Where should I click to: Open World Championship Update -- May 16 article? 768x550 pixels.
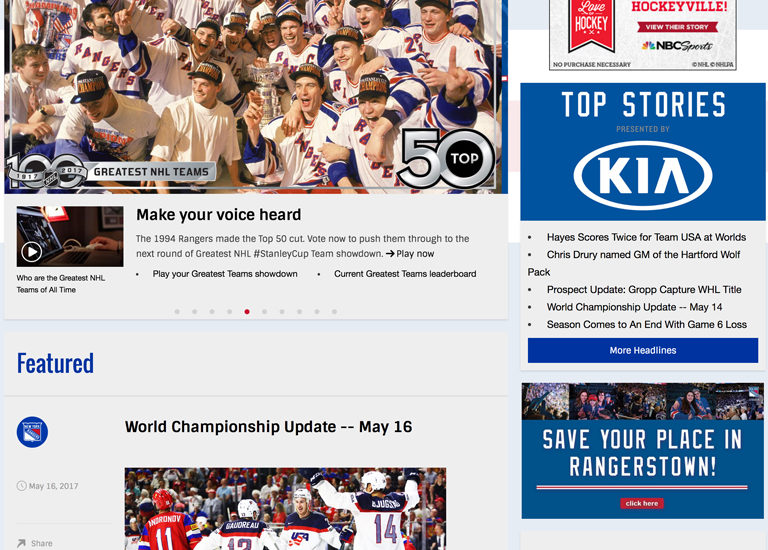point(268,427)
